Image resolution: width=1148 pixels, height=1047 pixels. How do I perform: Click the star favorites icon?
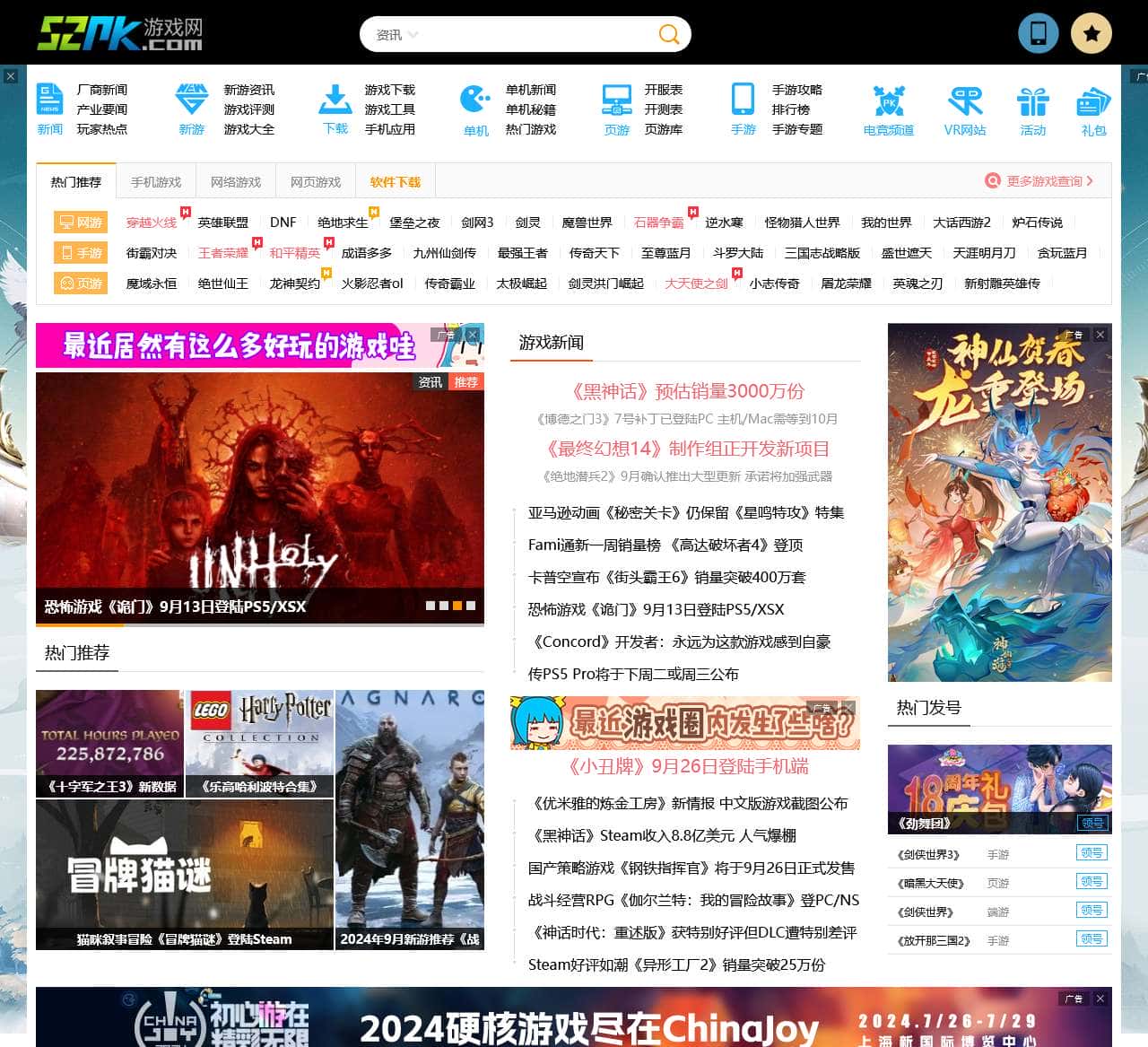coord(1091,33)
